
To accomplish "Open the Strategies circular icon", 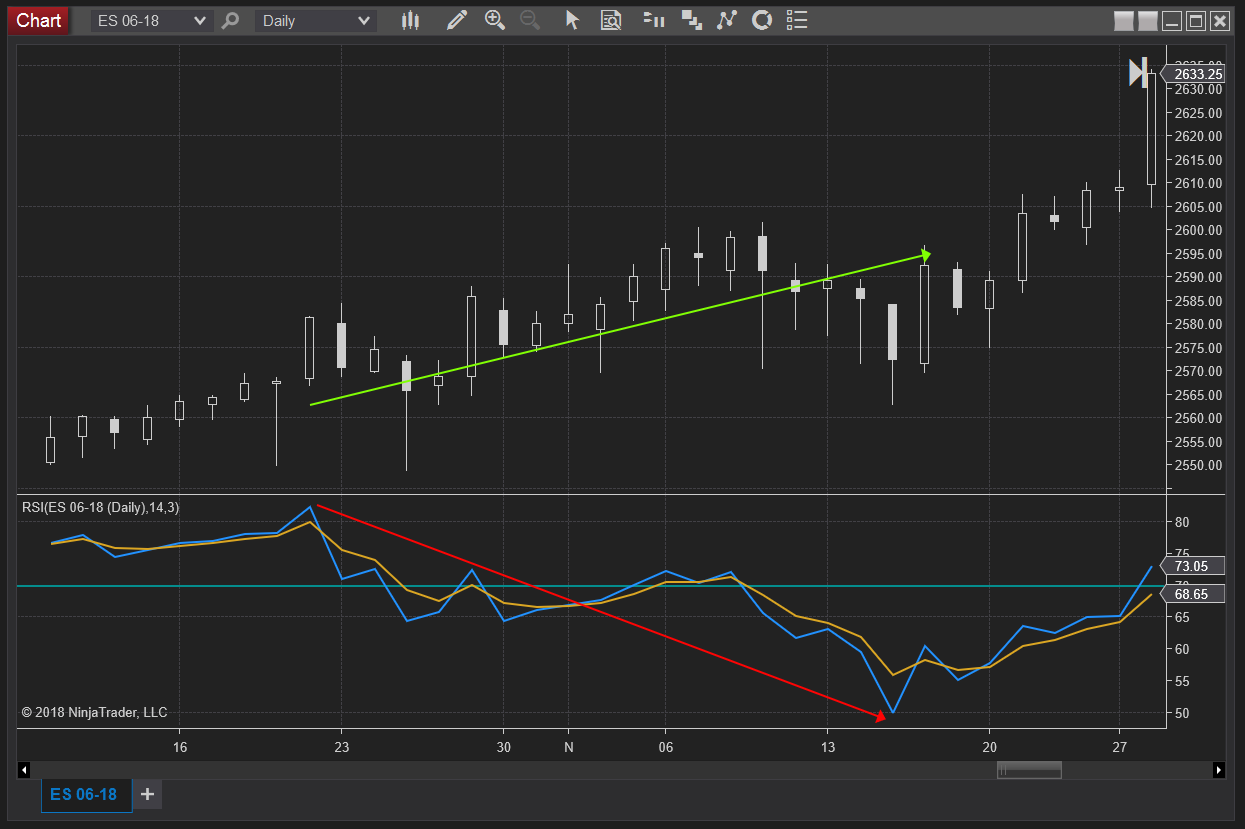I will click(x=762, y=20).
